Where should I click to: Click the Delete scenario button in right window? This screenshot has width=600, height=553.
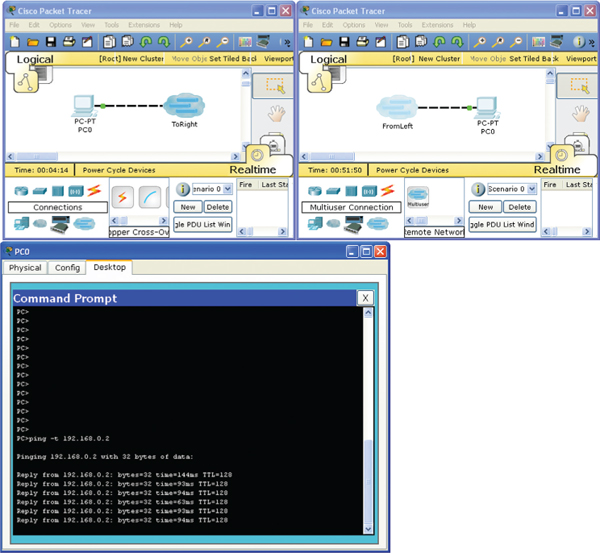518,207
